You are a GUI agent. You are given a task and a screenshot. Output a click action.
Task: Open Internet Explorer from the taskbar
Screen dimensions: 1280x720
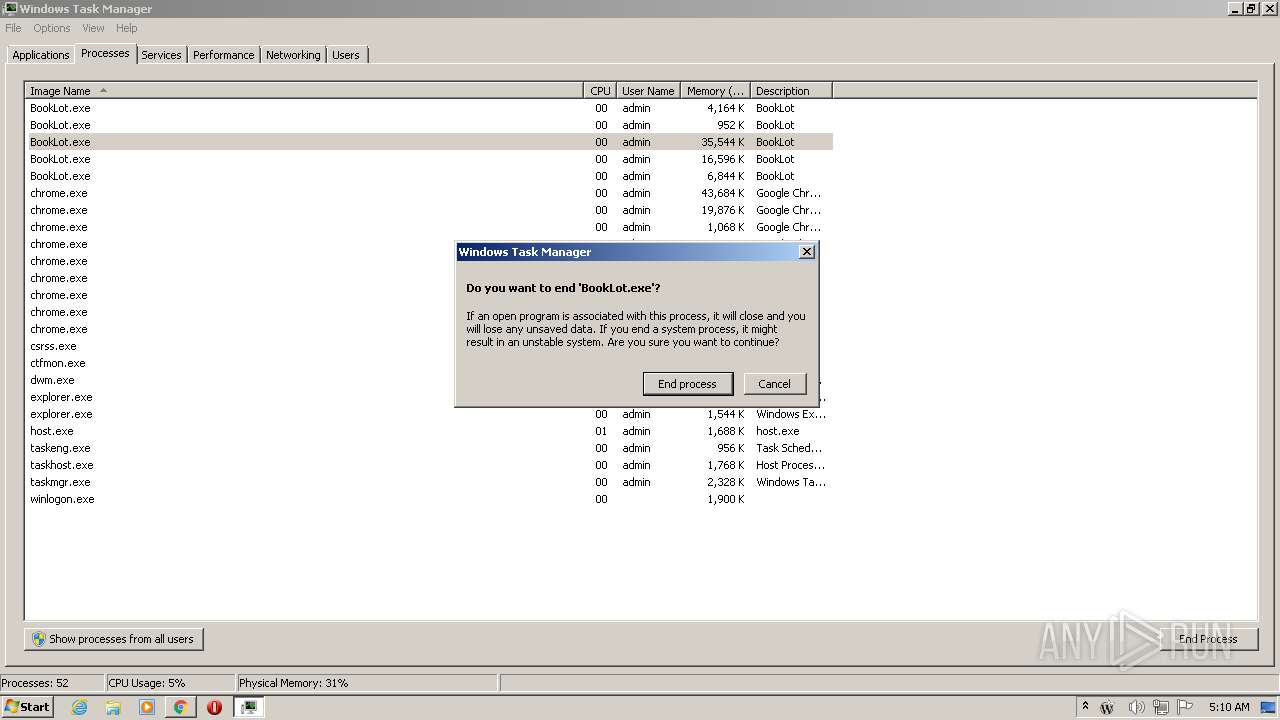[x=79, y=707]
